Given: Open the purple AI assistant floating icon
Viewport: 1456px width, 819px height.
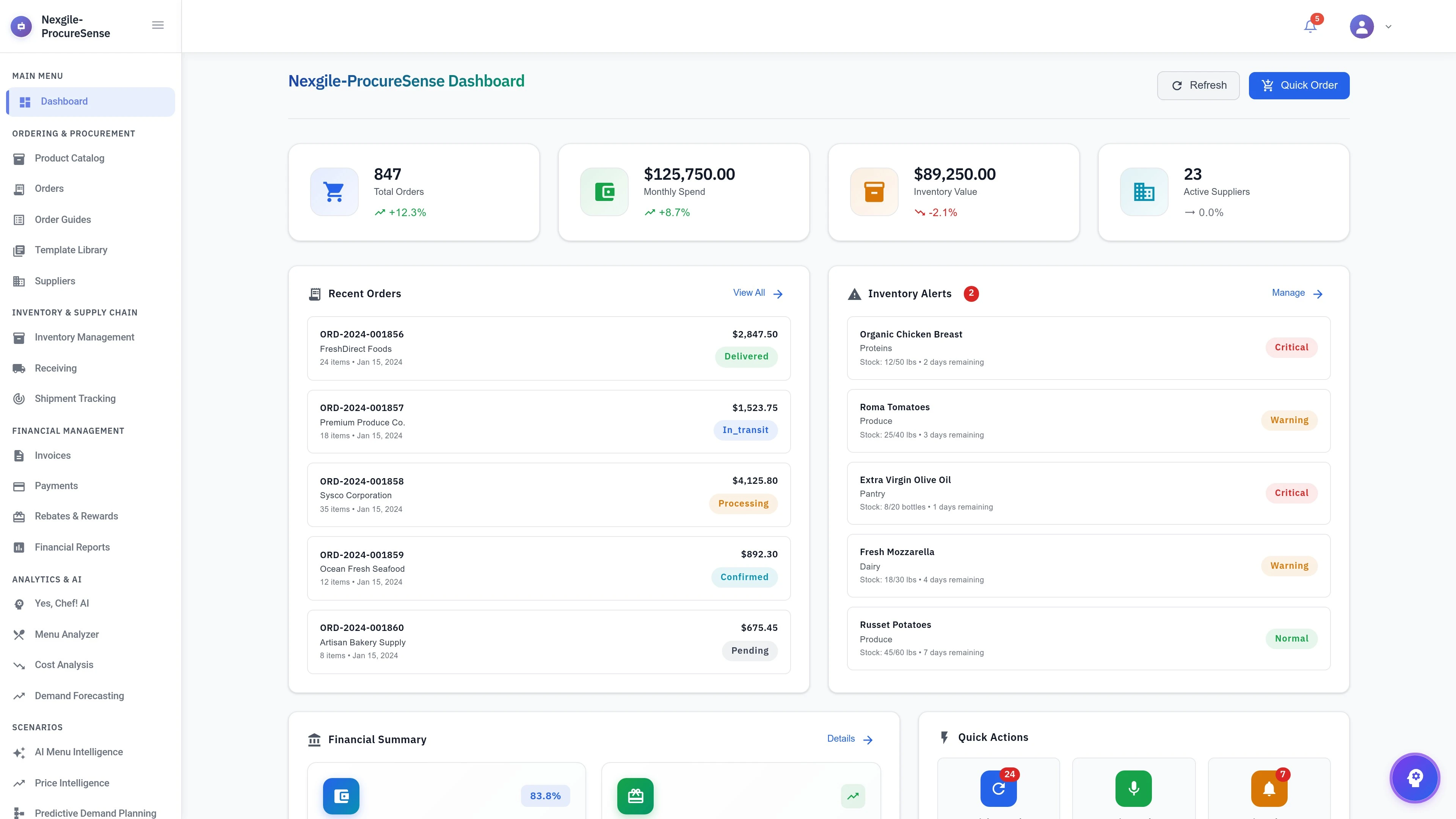Looking at the screenshot, I should click(x=1414, y=778).
